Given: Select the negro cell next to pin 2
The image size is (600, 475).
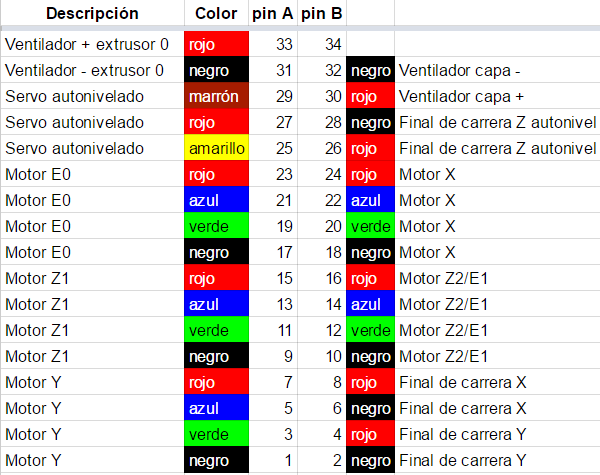Looking at the screenshot, I should (370, 461).
